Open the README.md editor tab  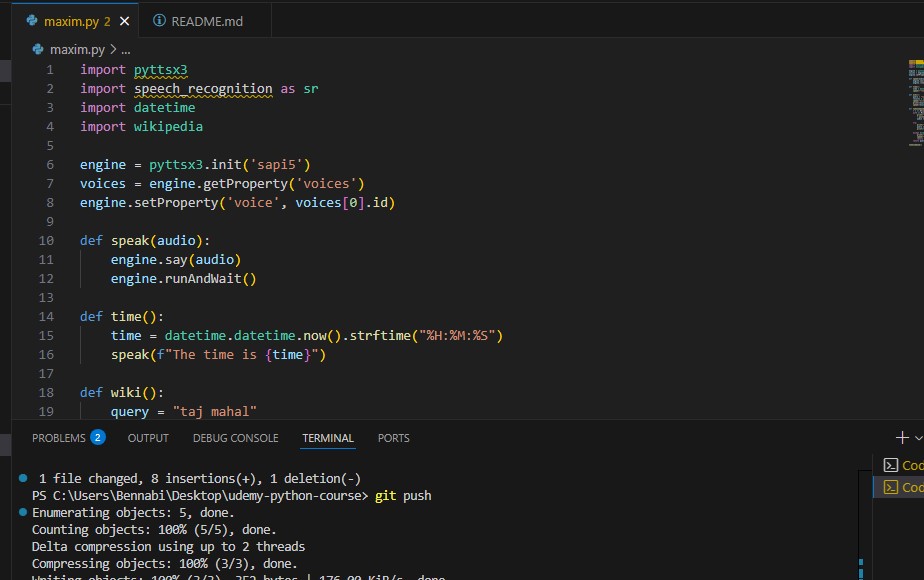(x=206, y=21)
